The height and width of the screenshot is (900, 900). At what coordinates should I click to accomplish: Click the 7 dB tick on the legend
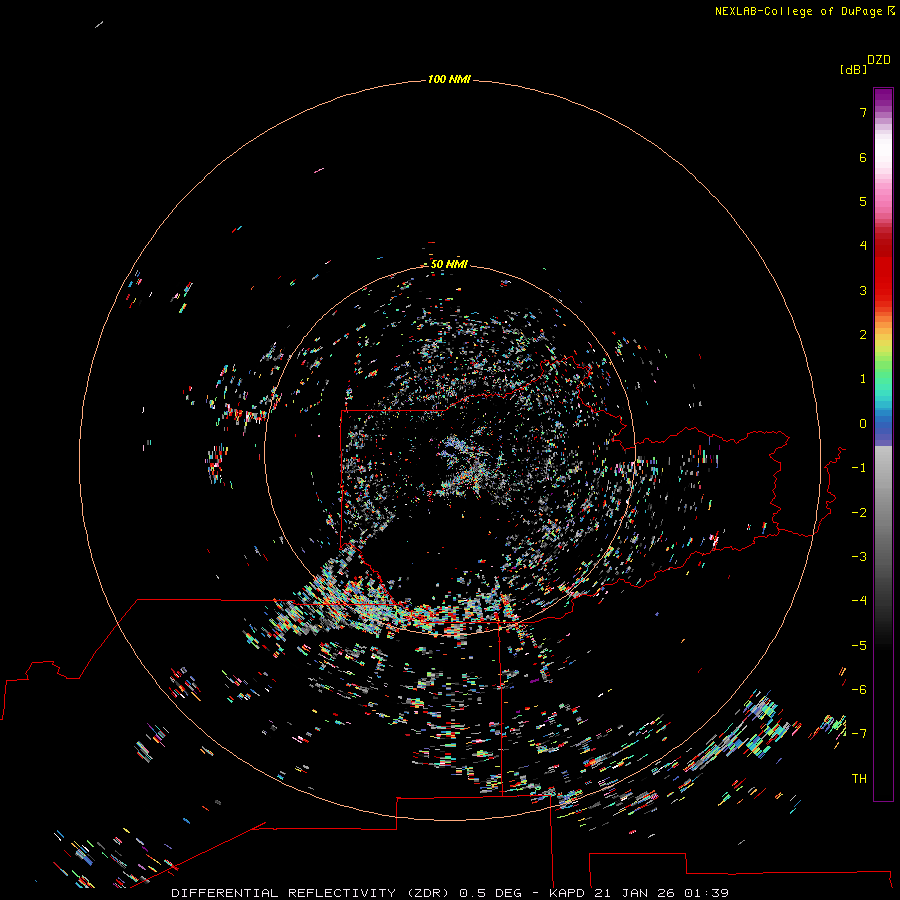(x=863, y=112)
